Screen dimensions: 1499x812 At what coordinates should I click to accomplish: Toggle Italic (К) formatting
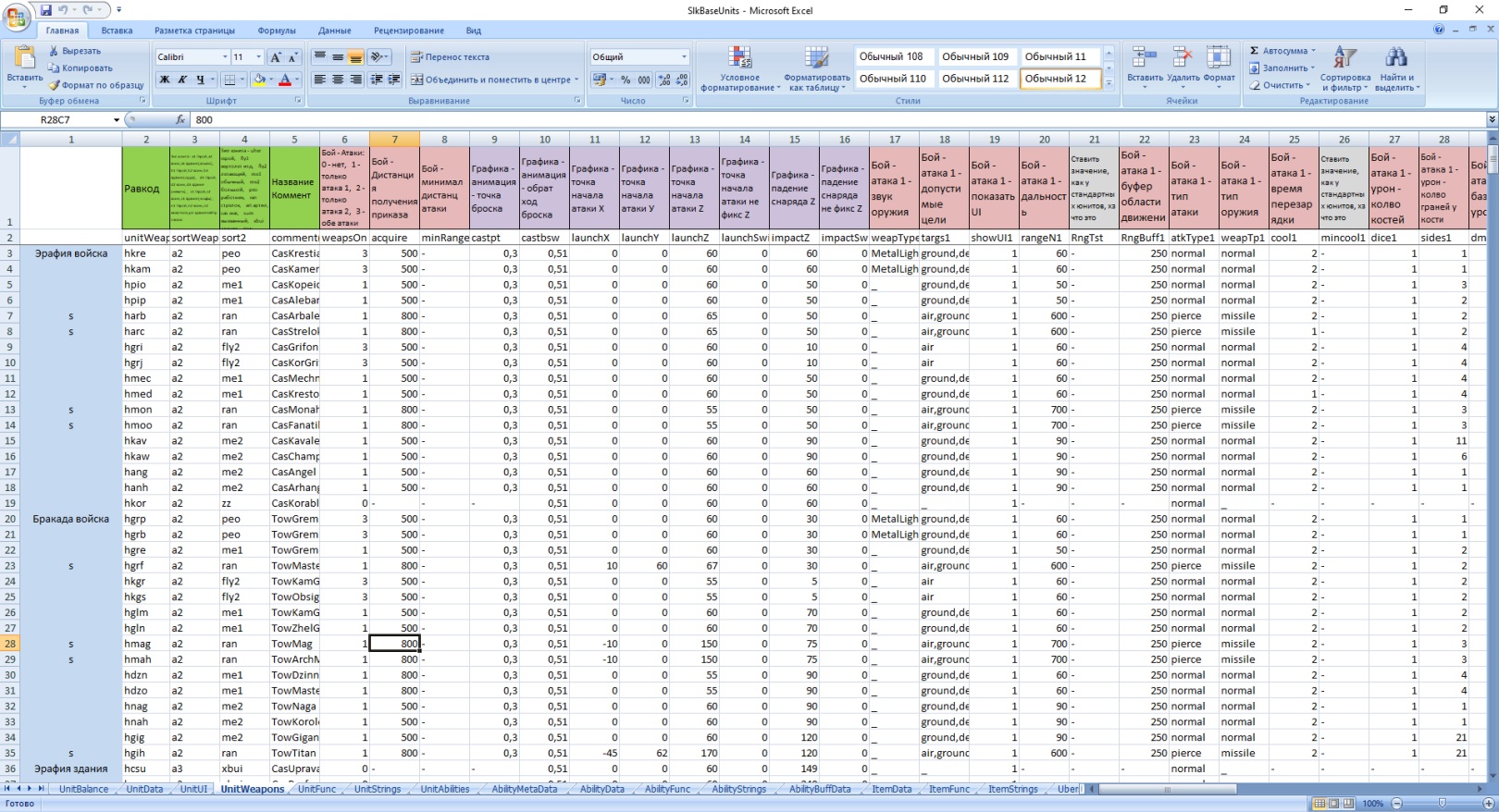182,80
